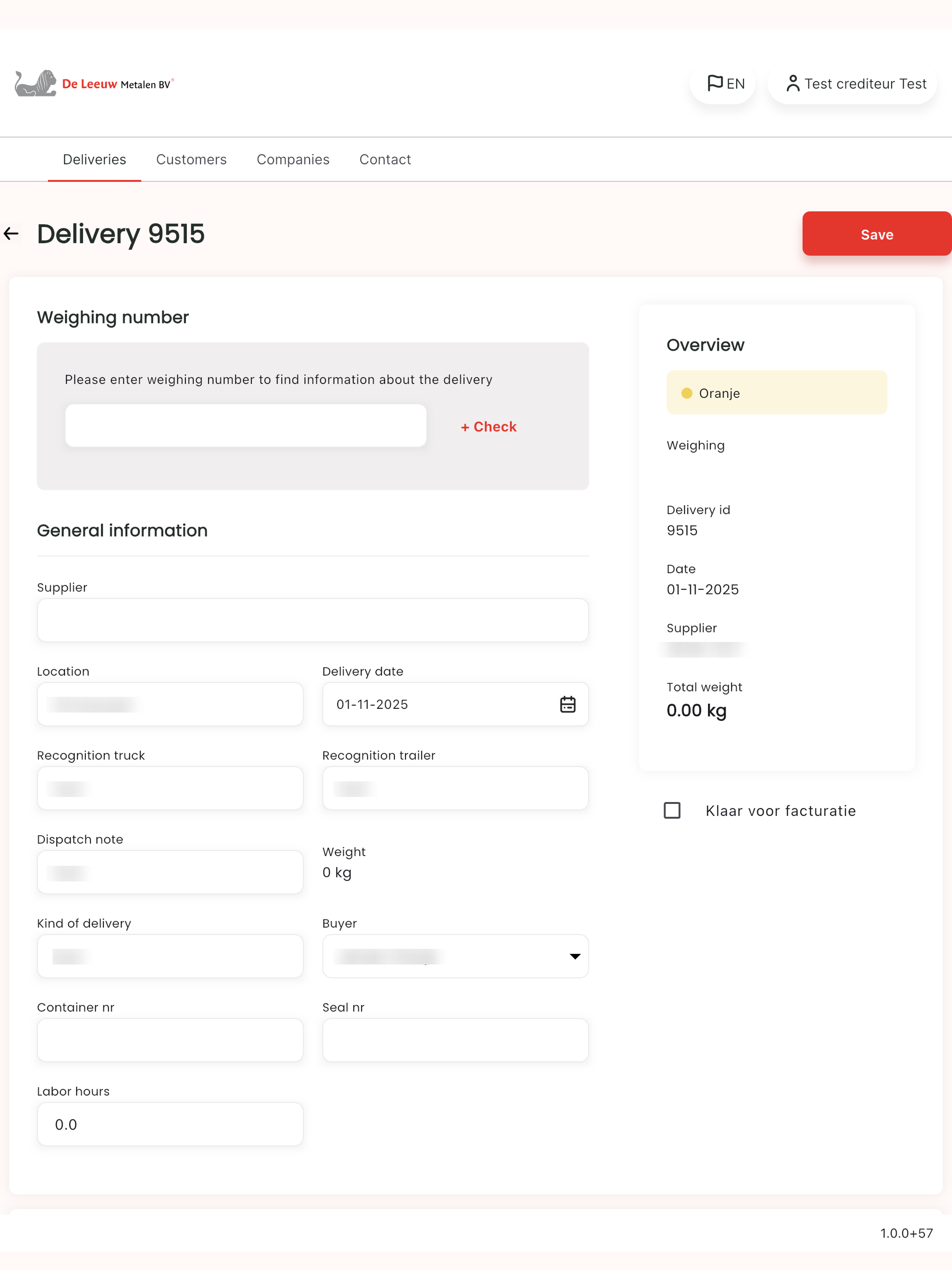Click into the Supplier field
The width and height of the screenshot is (952, 1270).
(313, 620)
